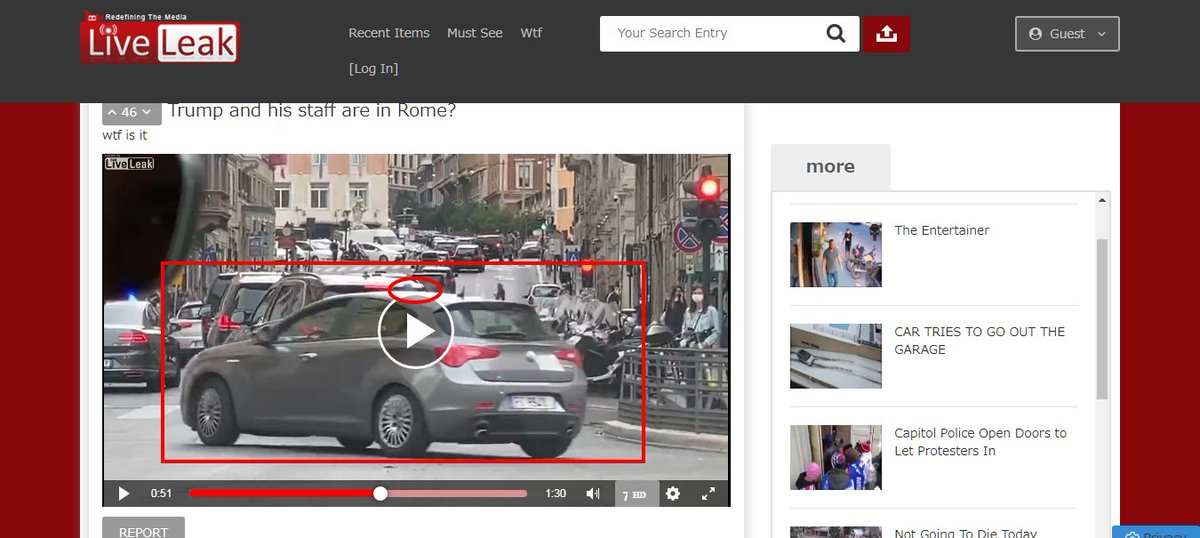Open CAR TRIES TO GO OUT THE GARAGE

coord(980,341)
